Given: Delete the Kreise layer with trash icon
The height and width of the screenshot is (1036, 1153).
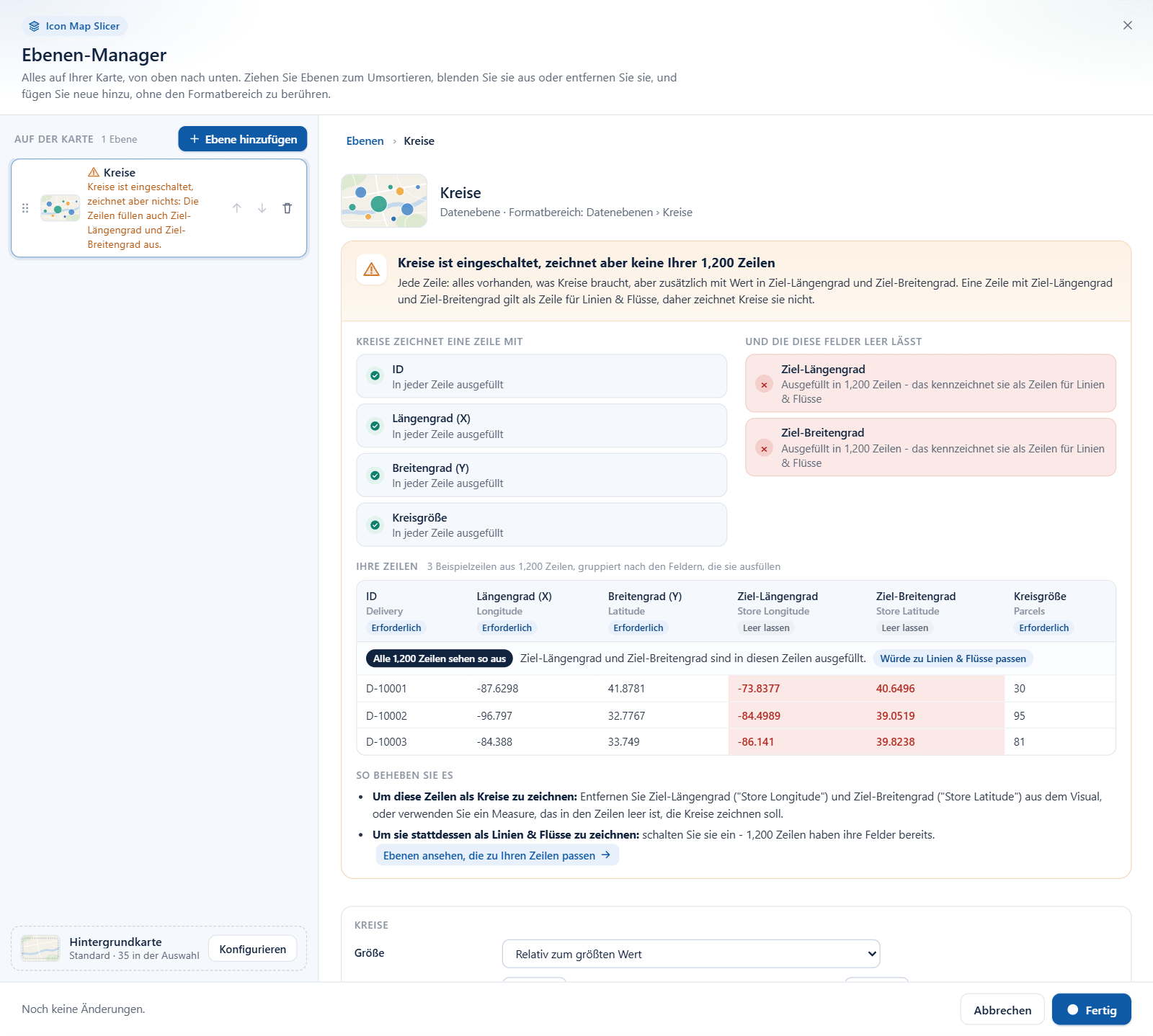Looking at the screenshot, I should [288, 208].
